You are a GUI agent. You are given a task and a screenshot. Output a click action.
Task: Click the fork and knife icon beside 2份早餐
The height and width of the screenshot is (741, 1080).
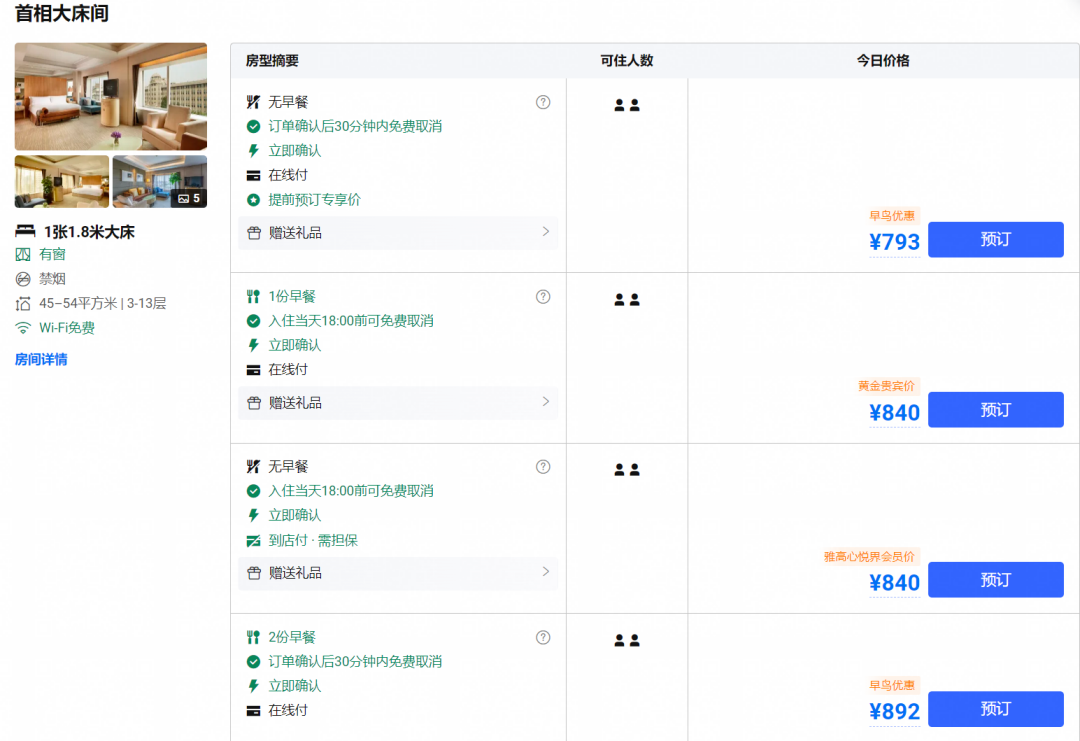point(253,638)
